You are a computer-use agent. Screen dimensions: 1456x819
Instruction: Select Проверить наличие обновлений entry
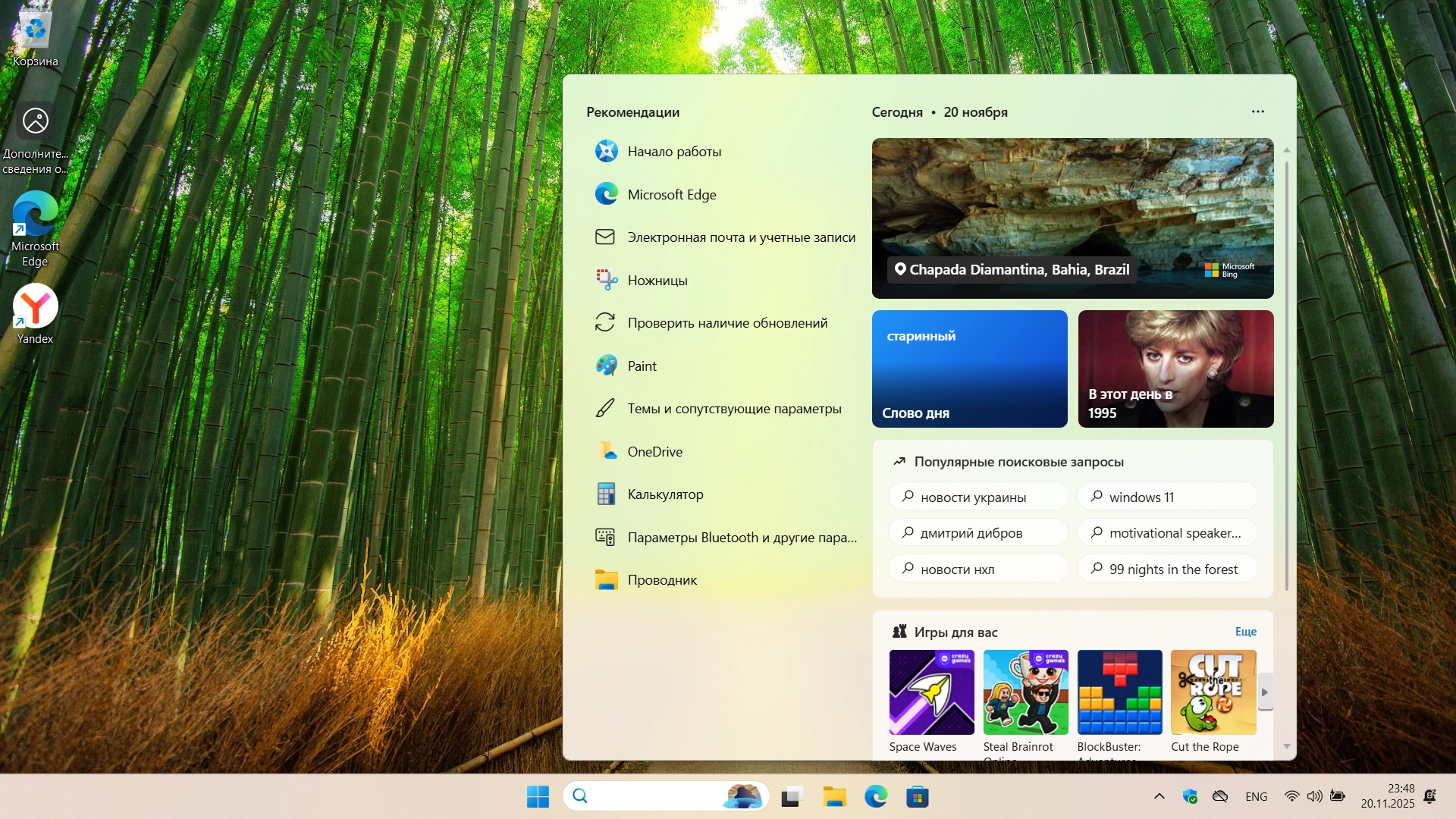tap(726, 323)
